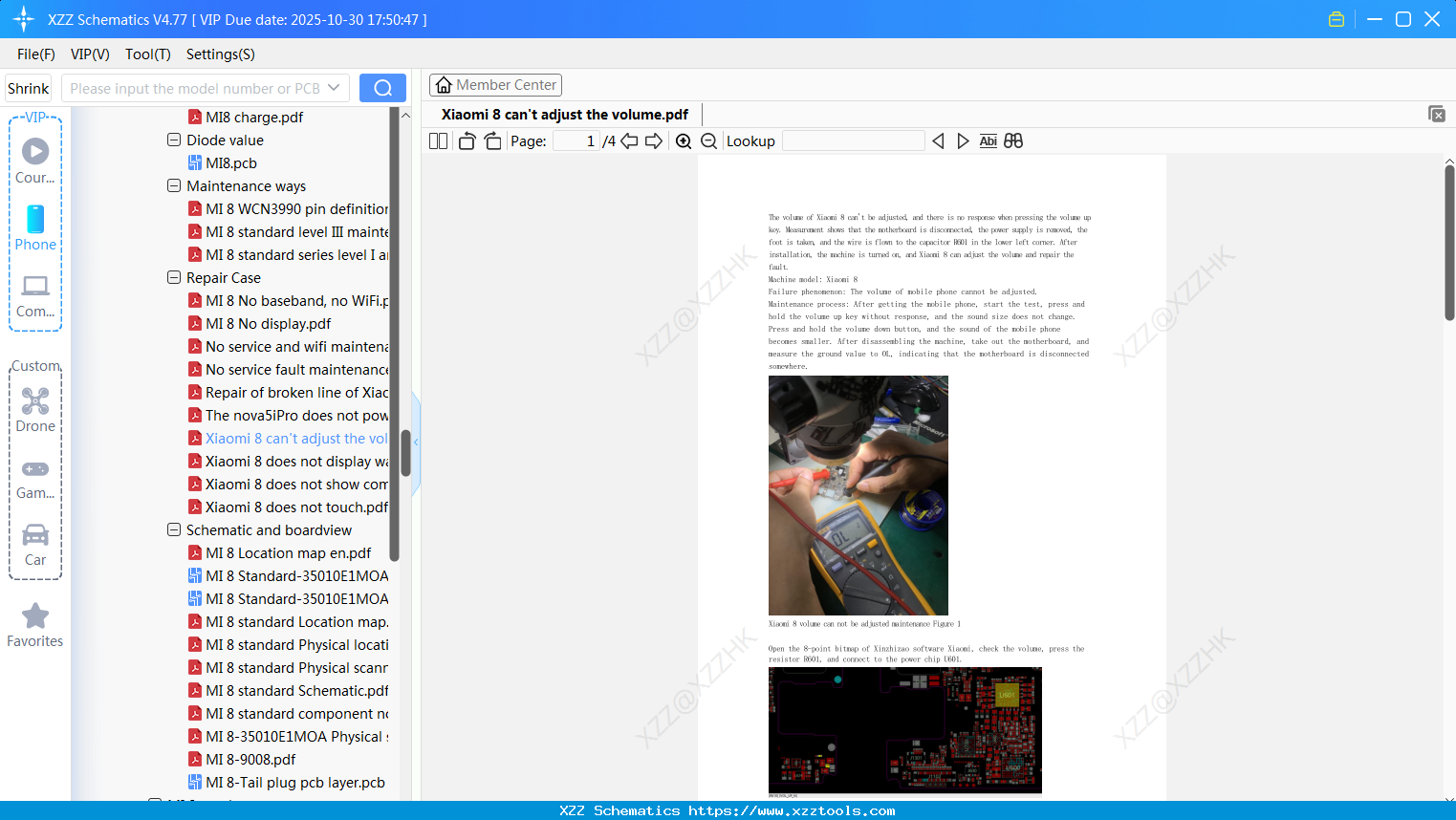Collapse the Repair Case tree node
The height and width of the screenshot is (820, 1456).
pos(174,277)
